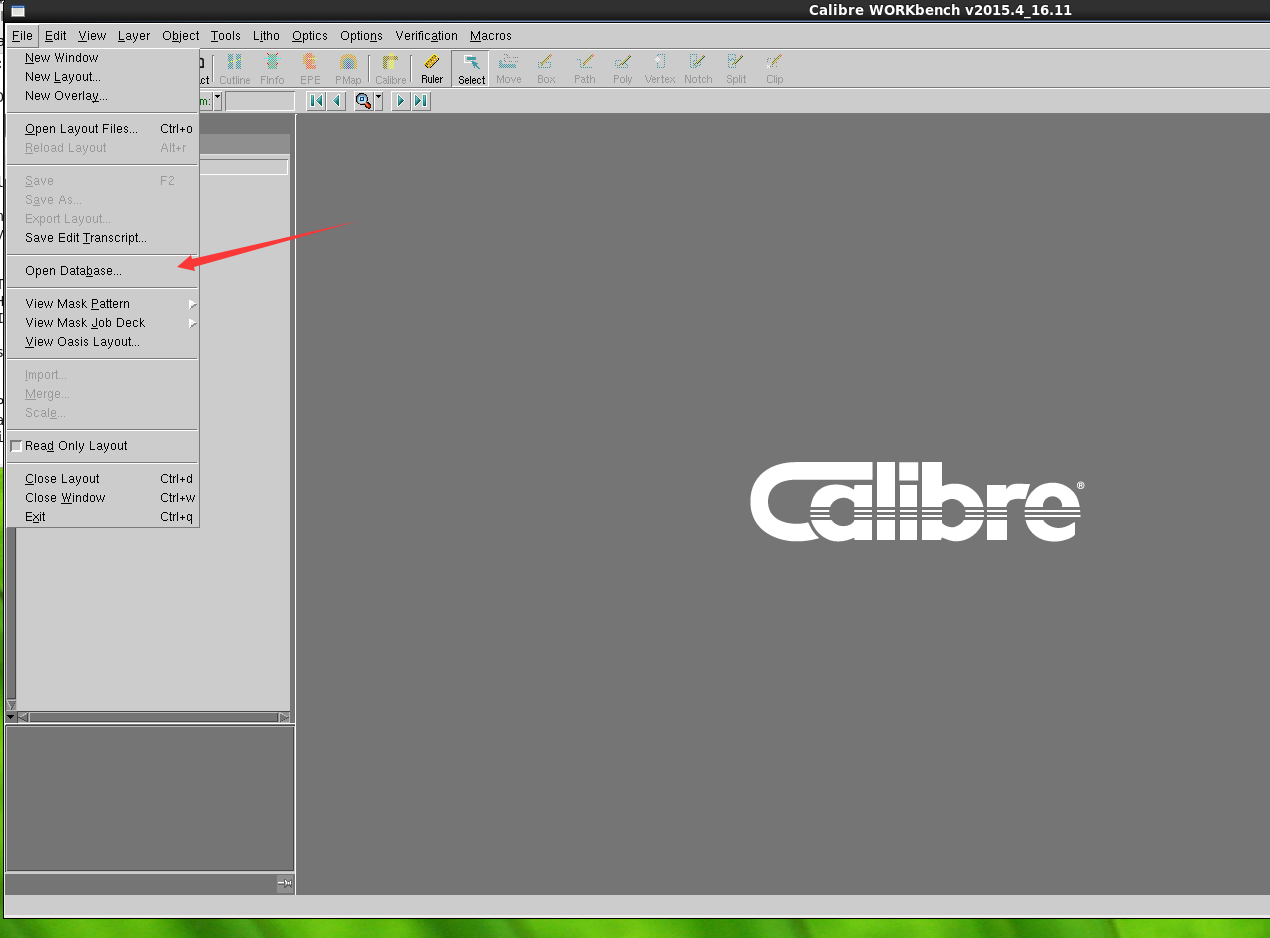Select the Ruler tool
This screenshot has height=938, width=1270.
(x=432, y=69)
